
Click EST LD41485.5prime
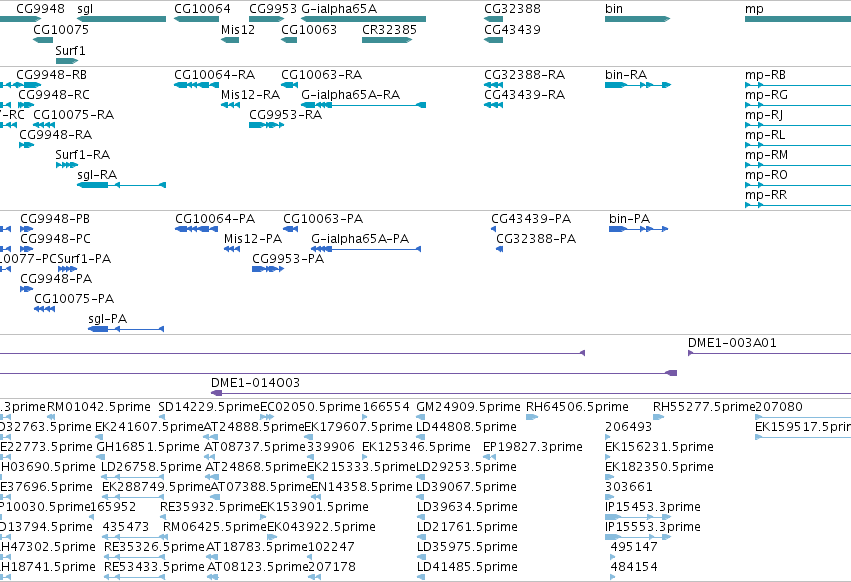467,567
